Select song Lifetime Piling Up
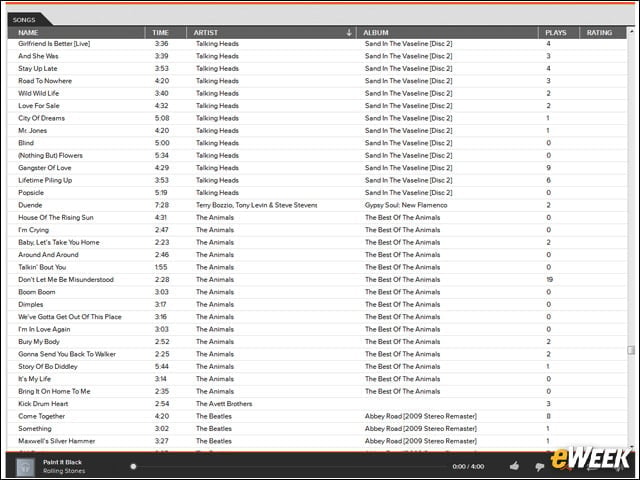Image resolution: width=640 pixels, height=480 pixels. [x=45, y=180]
